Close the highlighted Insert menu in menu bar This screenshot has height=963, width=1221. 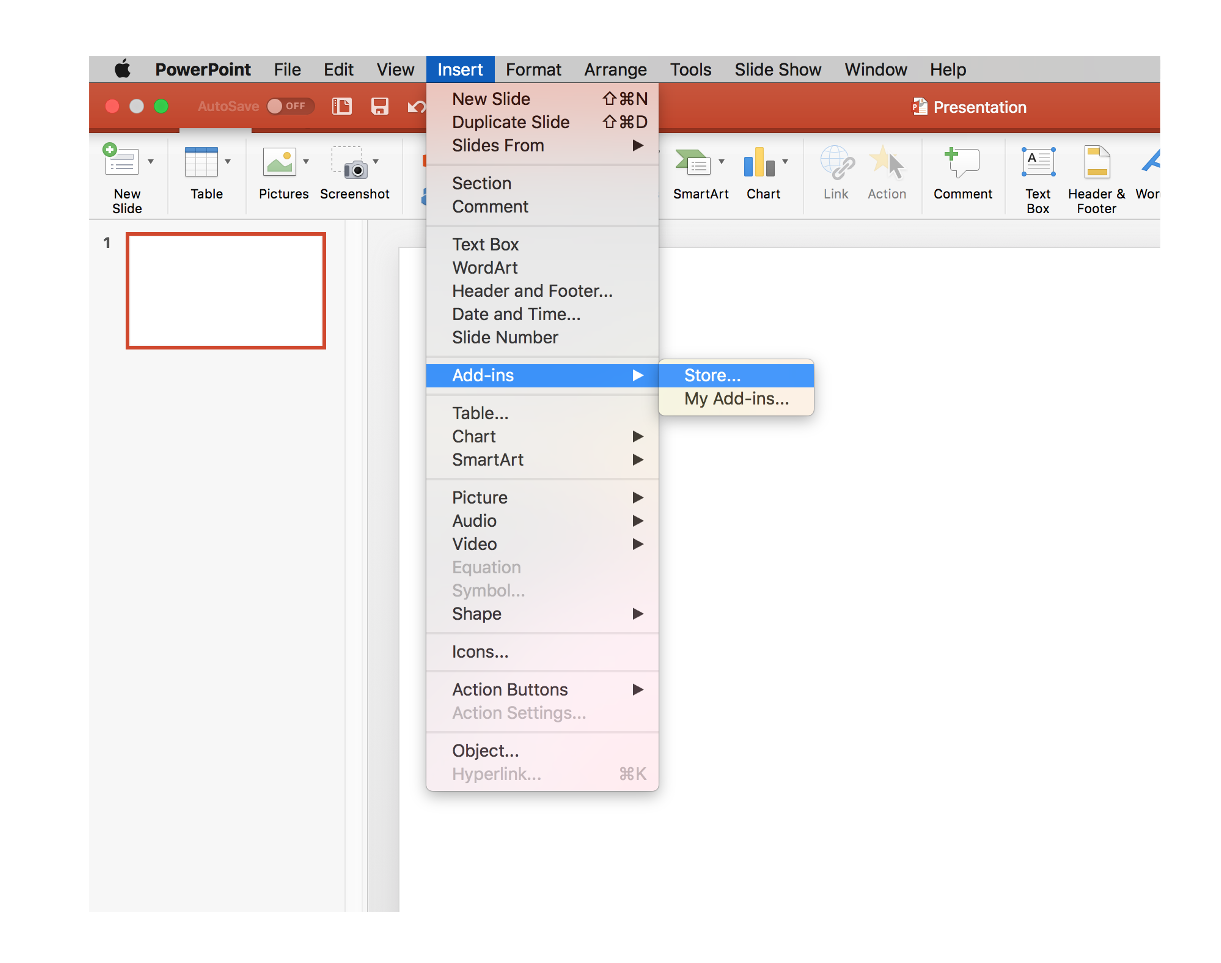click(460, 69)
